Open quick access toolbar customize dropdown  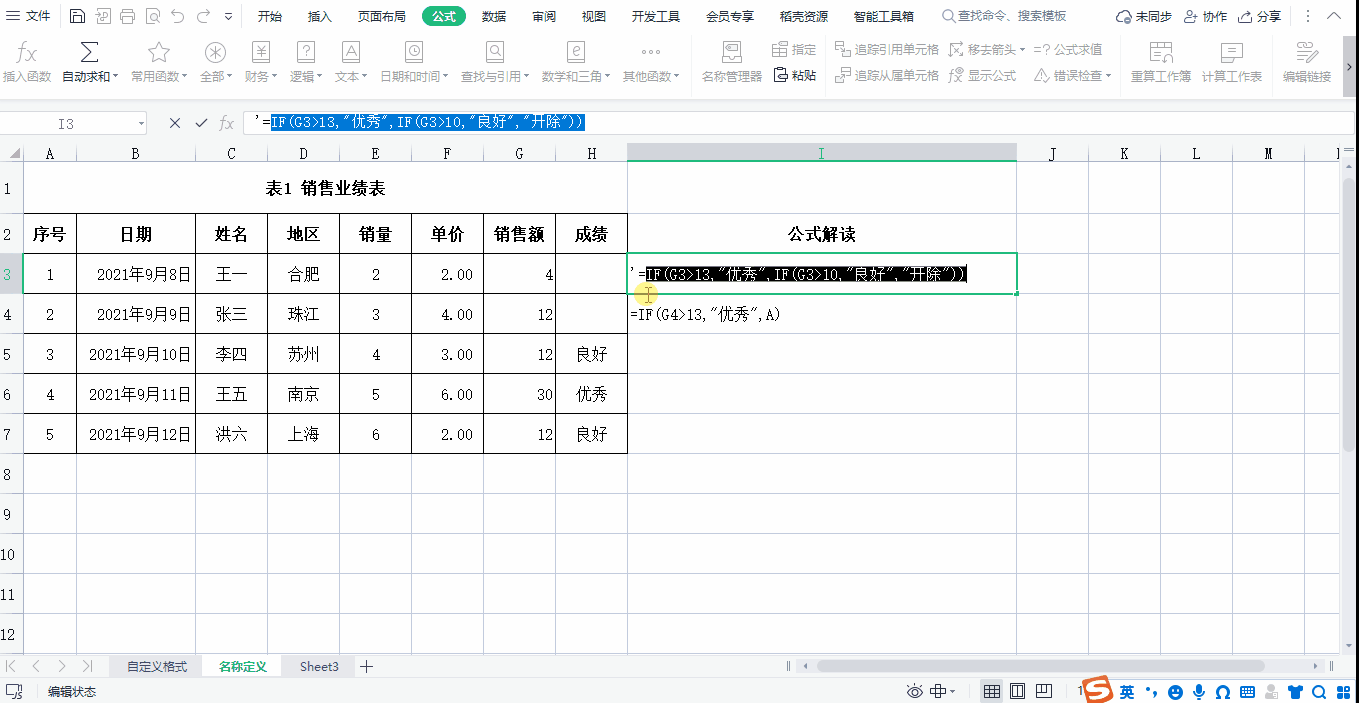(229, 17)
